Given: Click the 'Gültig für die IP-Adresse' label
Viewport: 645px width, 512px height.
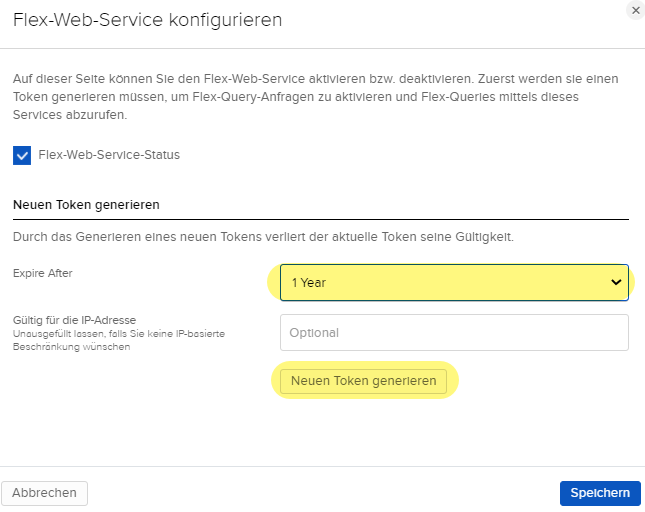Looking at the screenshot, I should pos(74,320).
